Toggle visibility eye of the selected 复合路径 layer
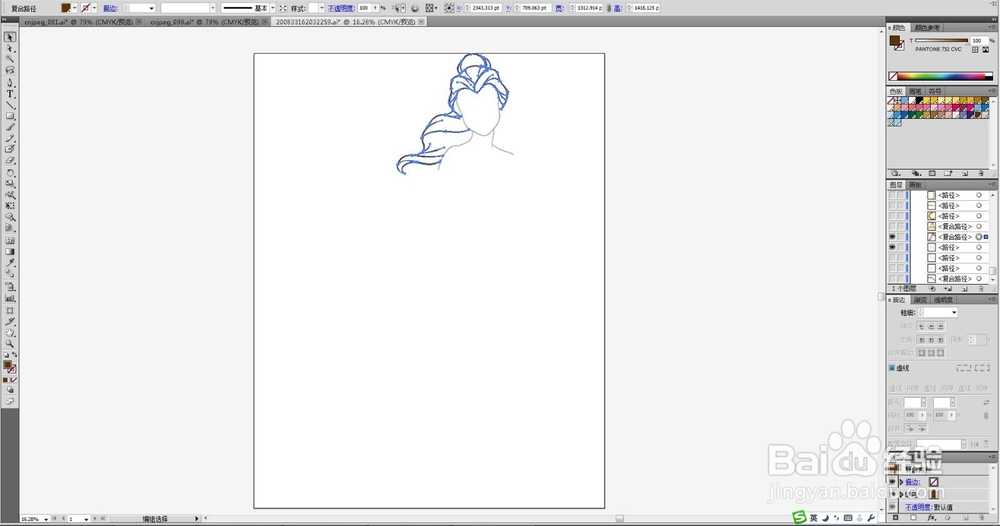The height and width of the screenshot is (526, 1000). tap(892, 237)
